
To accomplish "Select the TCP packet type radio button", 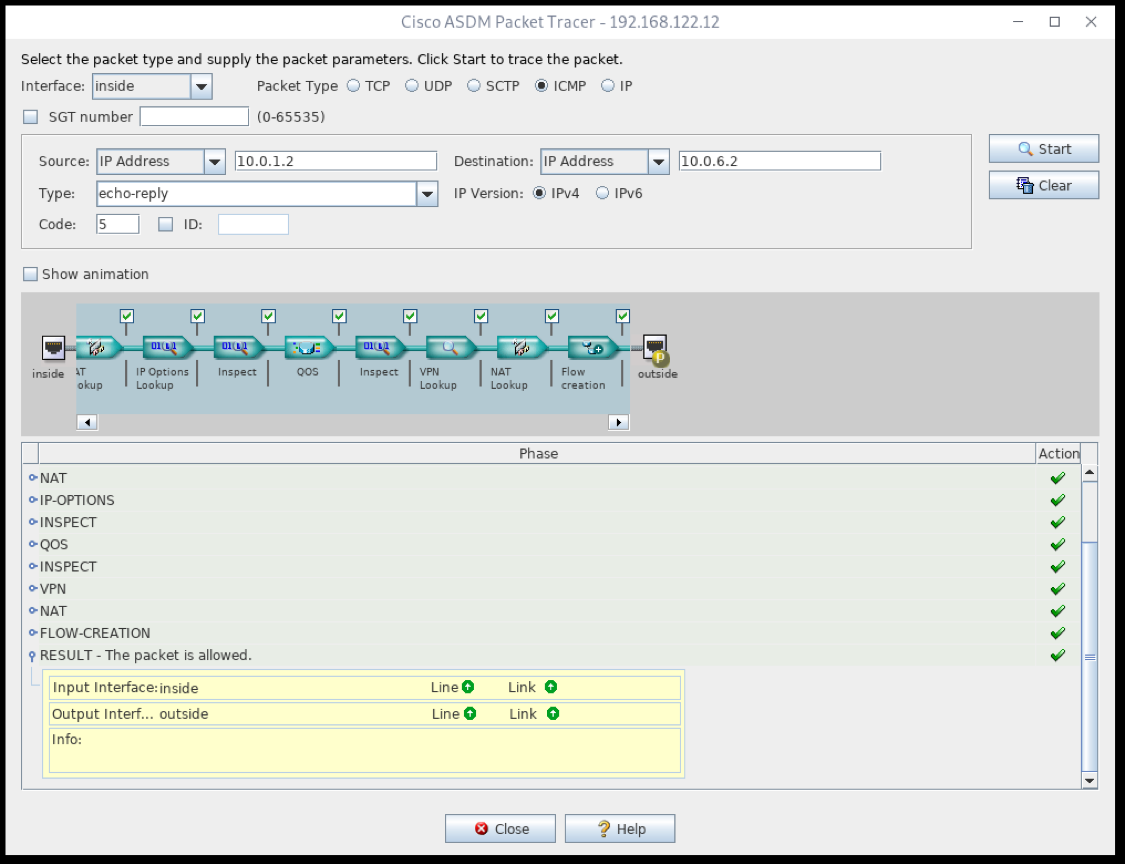I will pyautogui.click(x=351, y=85).
